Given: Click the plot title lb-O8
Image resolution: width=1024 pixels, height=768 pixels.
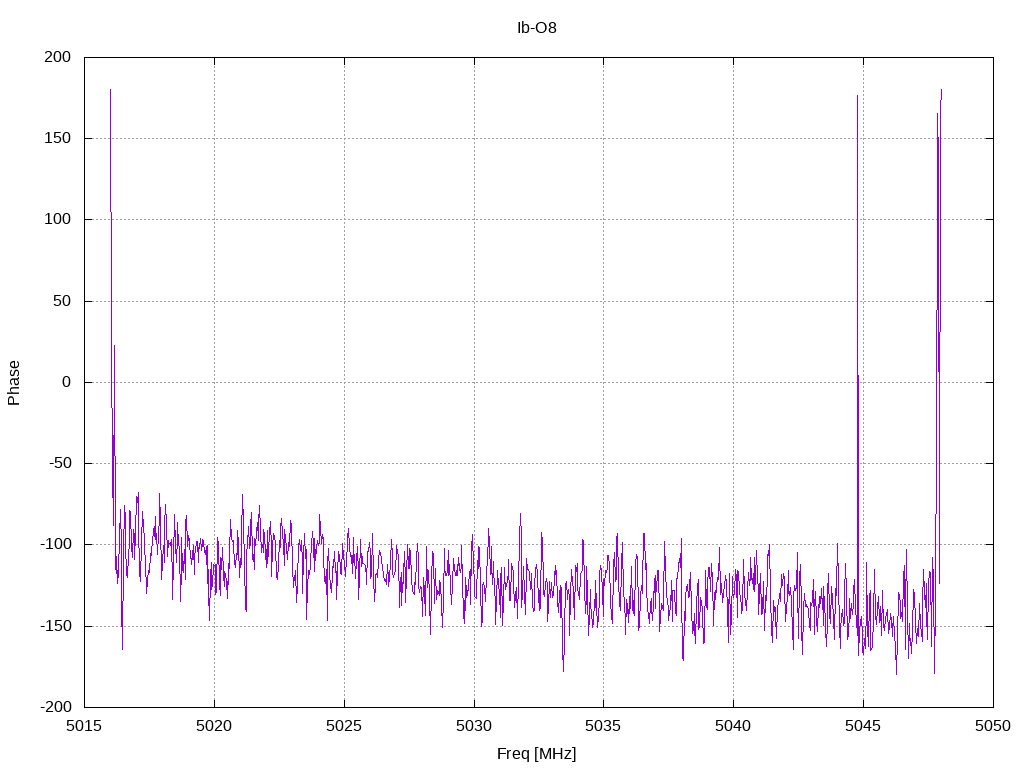Looking at the screenshot, I should point(536,27).
